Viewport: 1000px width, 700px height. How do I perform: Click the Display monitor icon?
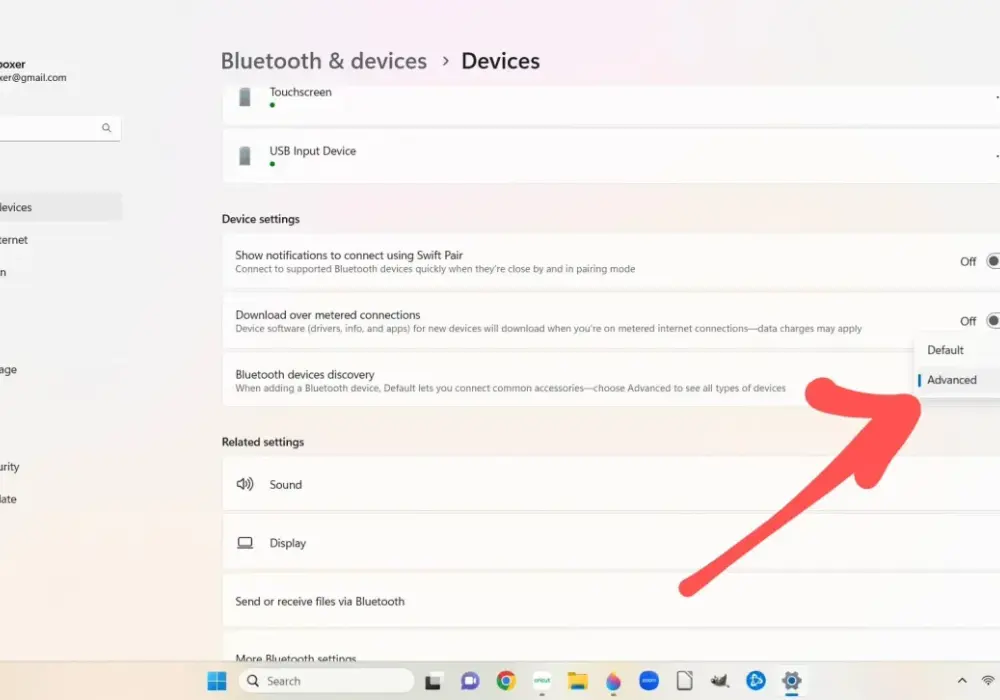tap(245, 543)
